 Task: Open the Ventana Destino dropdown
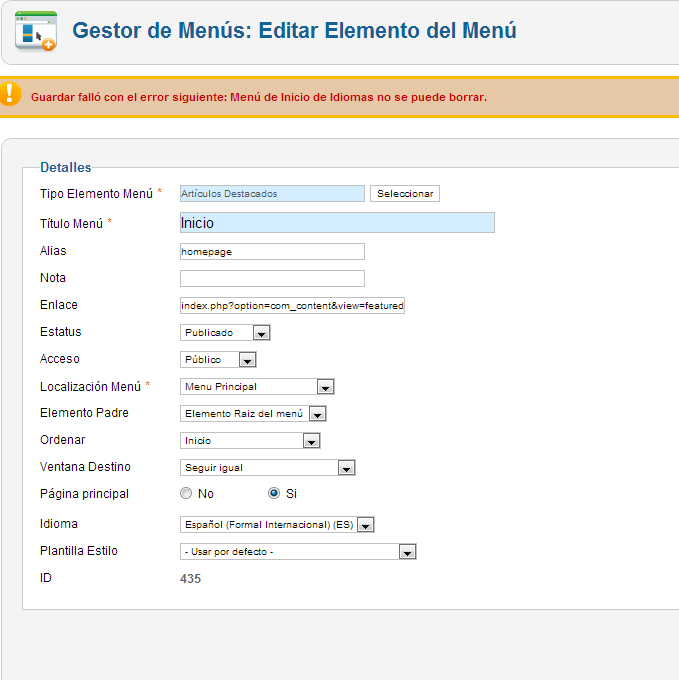click(268, 468)
